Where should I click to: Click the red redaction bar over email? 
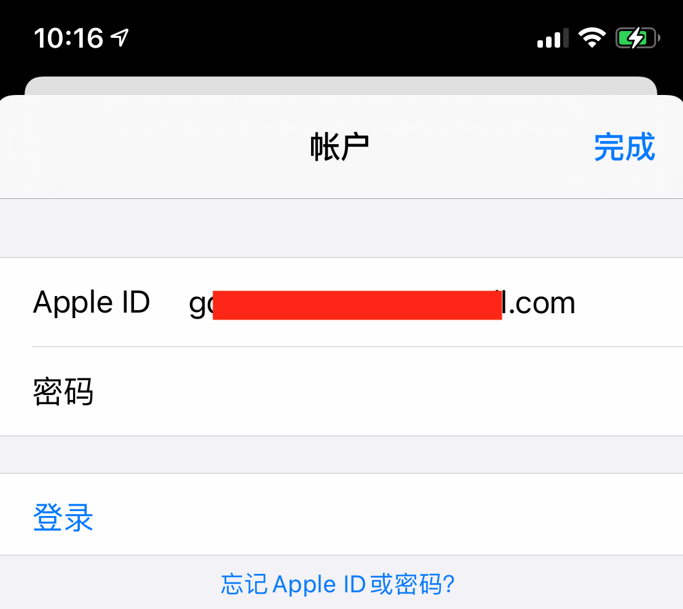pyautogui.click(x=357, y=305)
